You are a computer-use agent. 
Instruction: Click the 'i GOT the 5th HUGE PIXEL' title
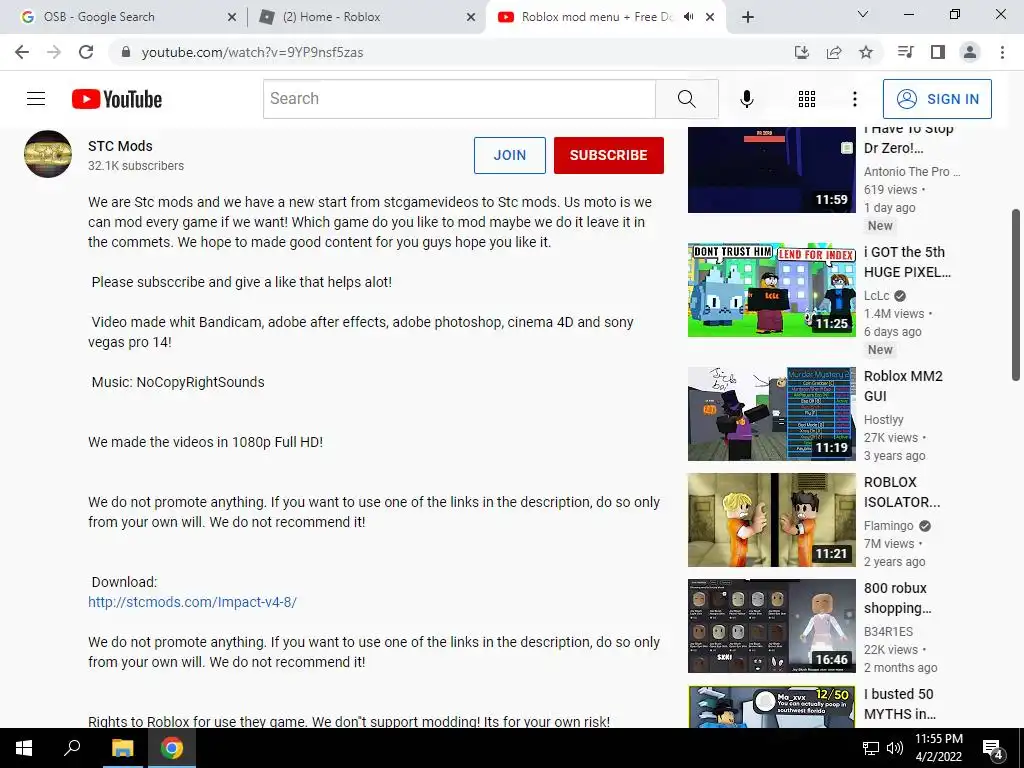click(x=907, y=263)
